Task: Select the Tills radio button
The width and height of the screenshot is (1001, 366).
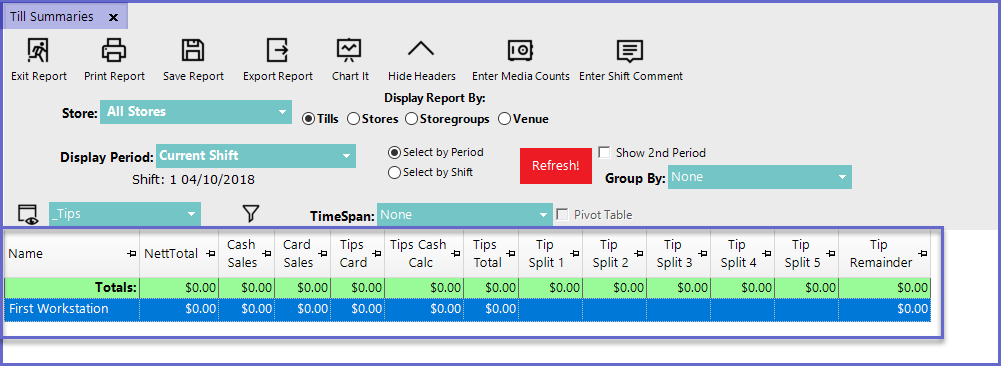Action: [x=308, y=119]
